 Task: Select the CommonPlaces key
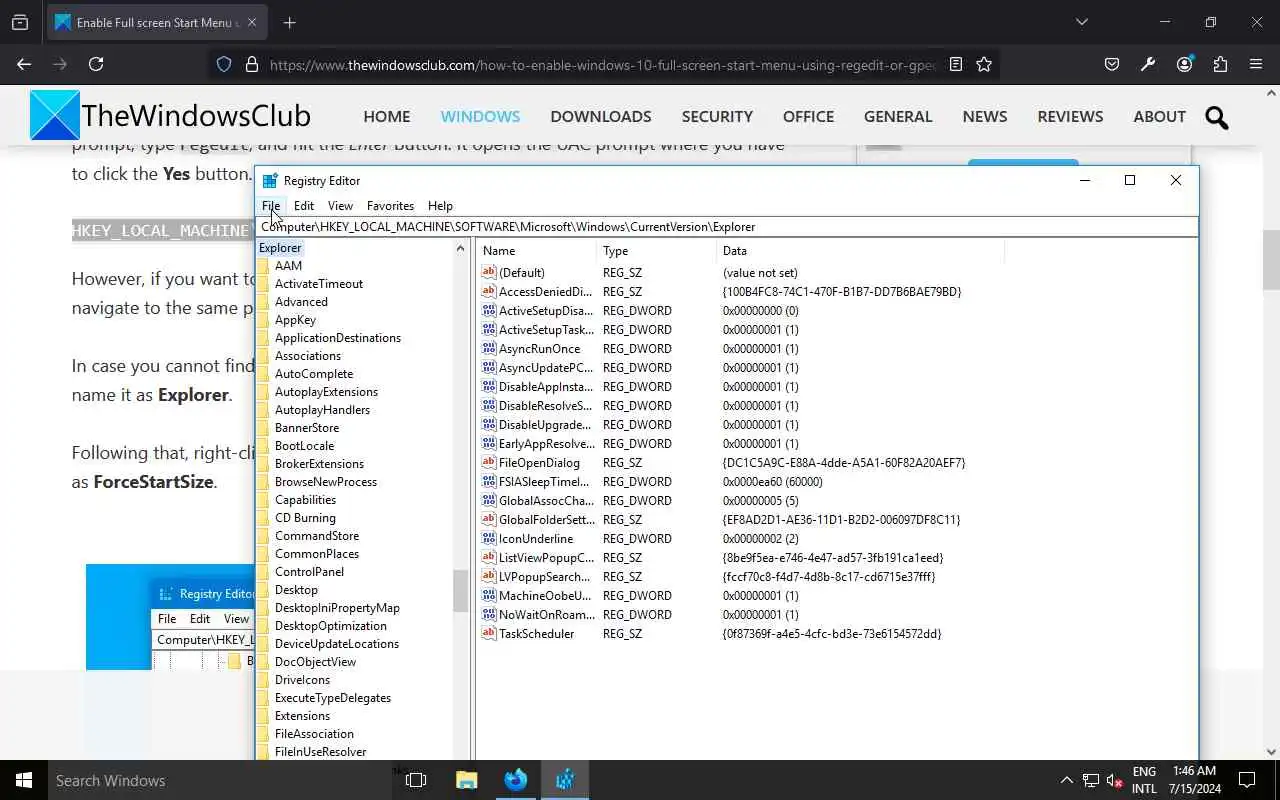coord(317,554)
